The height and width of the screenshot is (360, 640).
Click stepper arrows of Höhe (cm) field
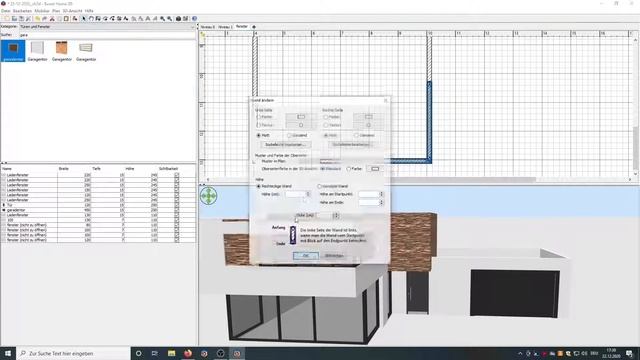click(x=308, y=194)
